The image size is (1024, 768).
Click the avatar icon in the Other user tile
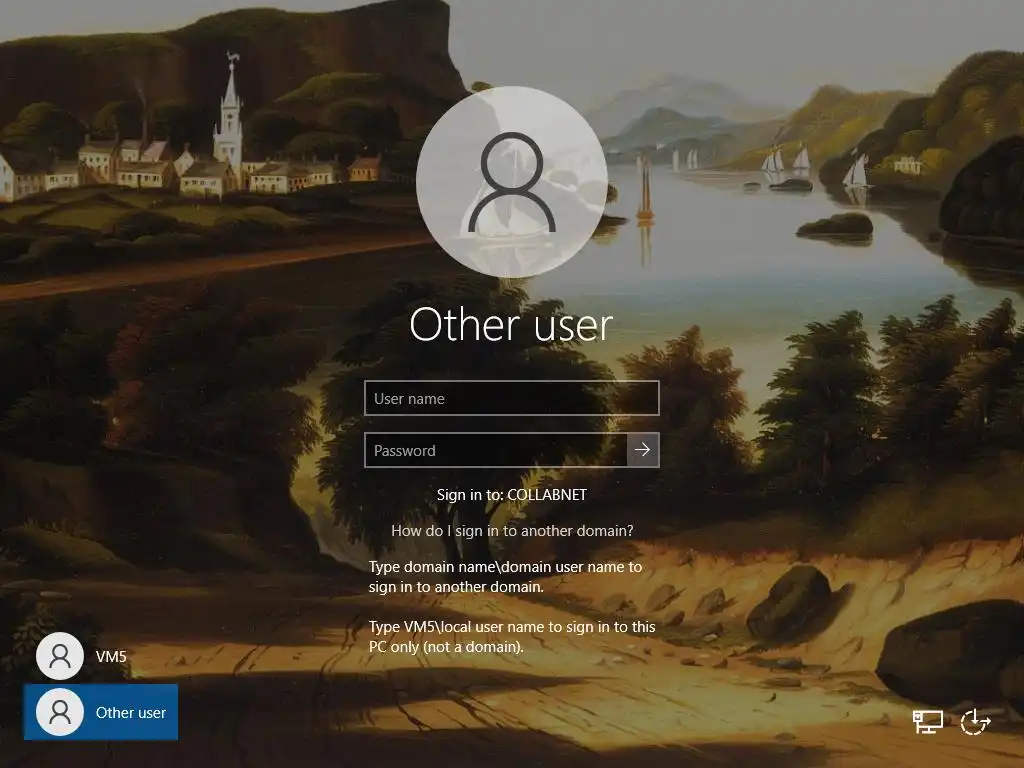pos(60,712)
